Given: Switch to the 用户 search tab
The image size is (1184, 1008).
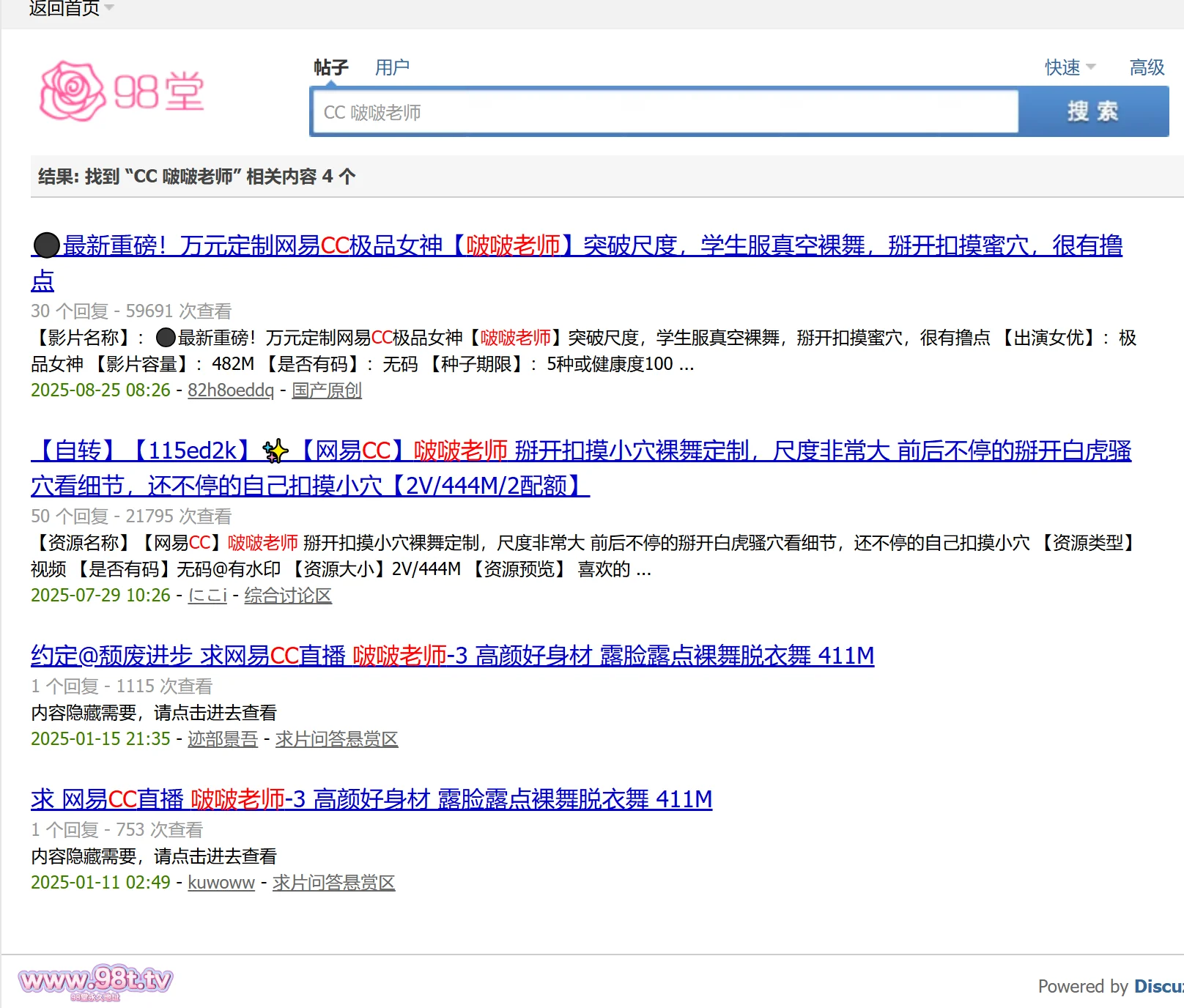Looking at the screenshot, I should point(392,67).
